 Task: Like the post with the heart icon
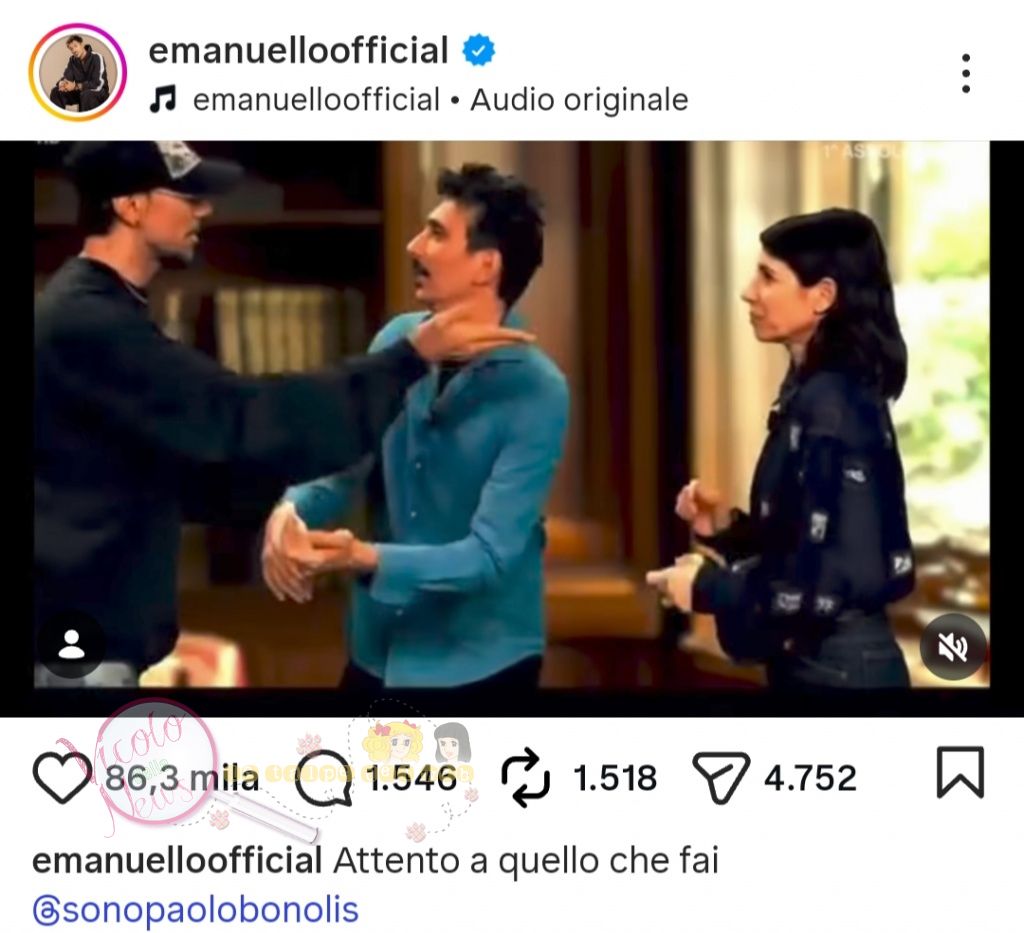click(61, 776)
